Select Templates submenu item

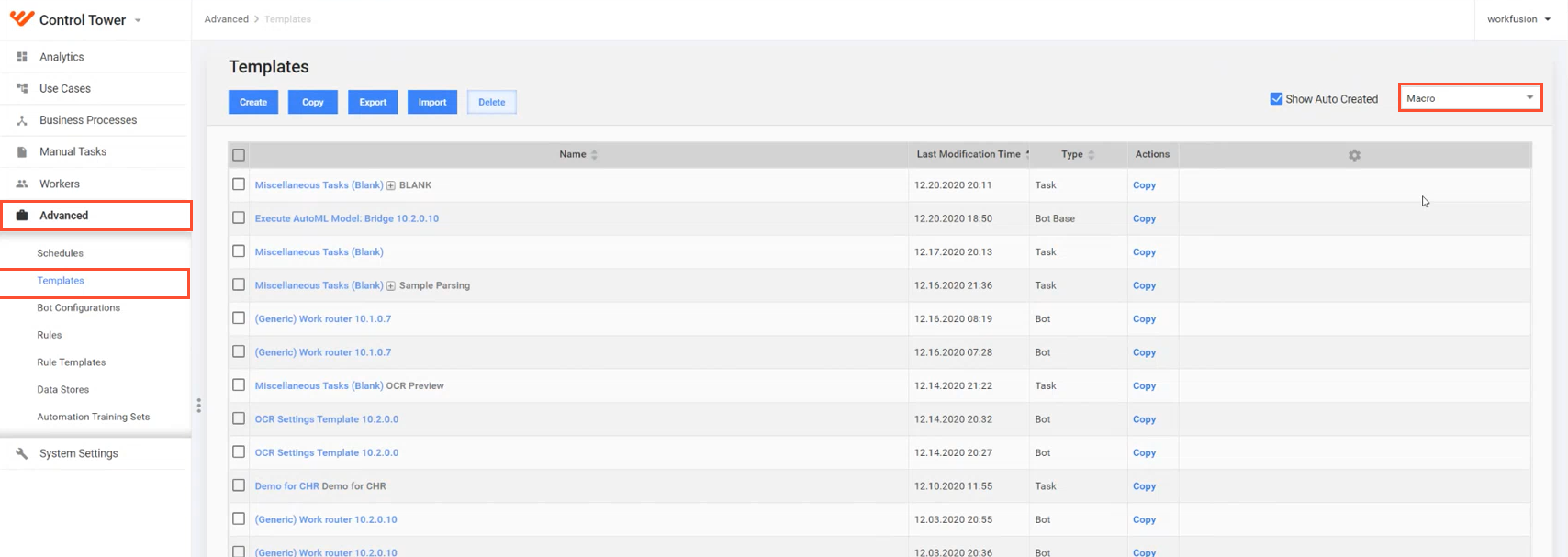[x=61, y=281]
